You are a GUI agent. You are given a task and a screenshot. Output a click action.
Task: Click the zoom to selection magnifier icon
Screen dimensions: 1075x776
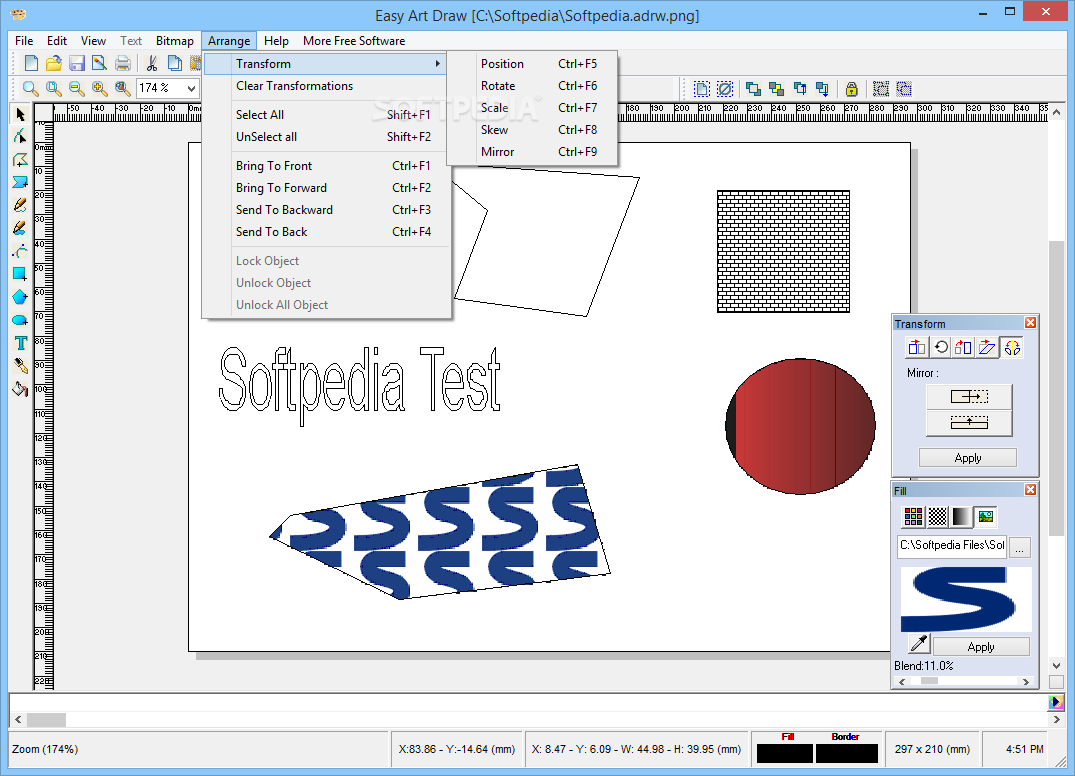pos(123,88)
